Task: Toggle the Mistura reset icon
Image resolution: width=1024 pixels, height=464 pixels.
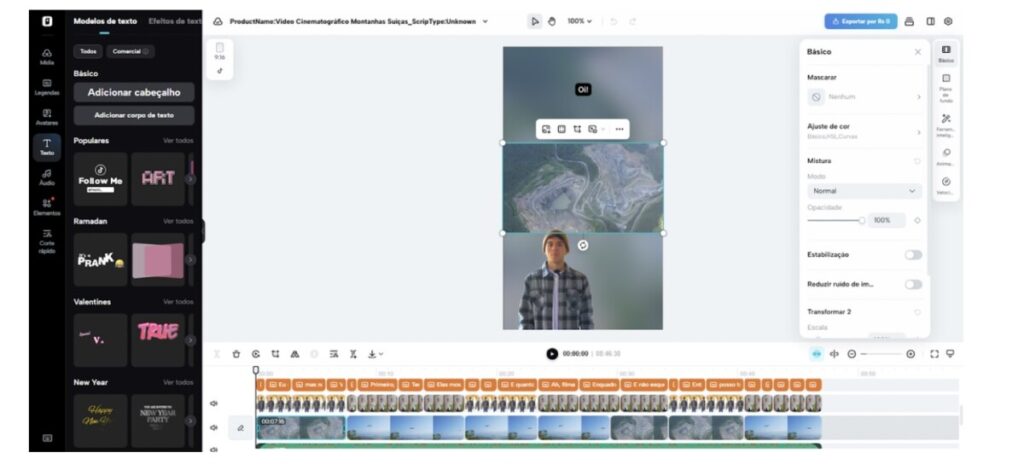Action: [917, 161]
